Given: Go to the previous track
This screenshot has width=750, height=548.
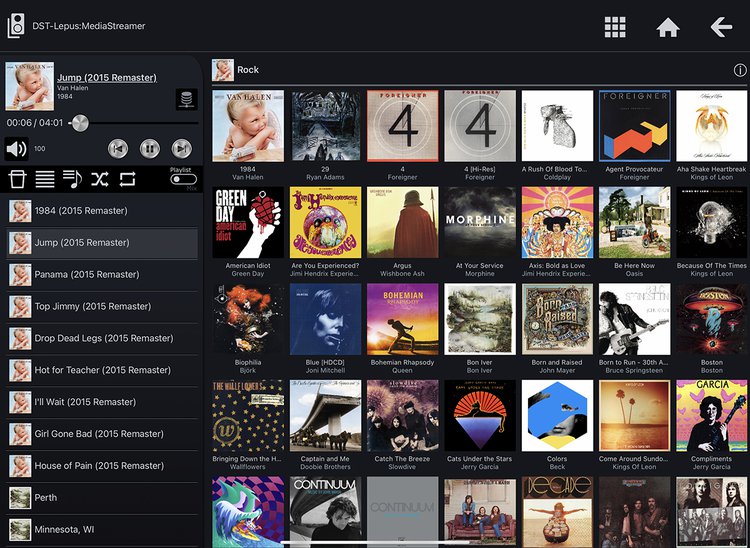Looking at the screenshot, I should (118, 149).
